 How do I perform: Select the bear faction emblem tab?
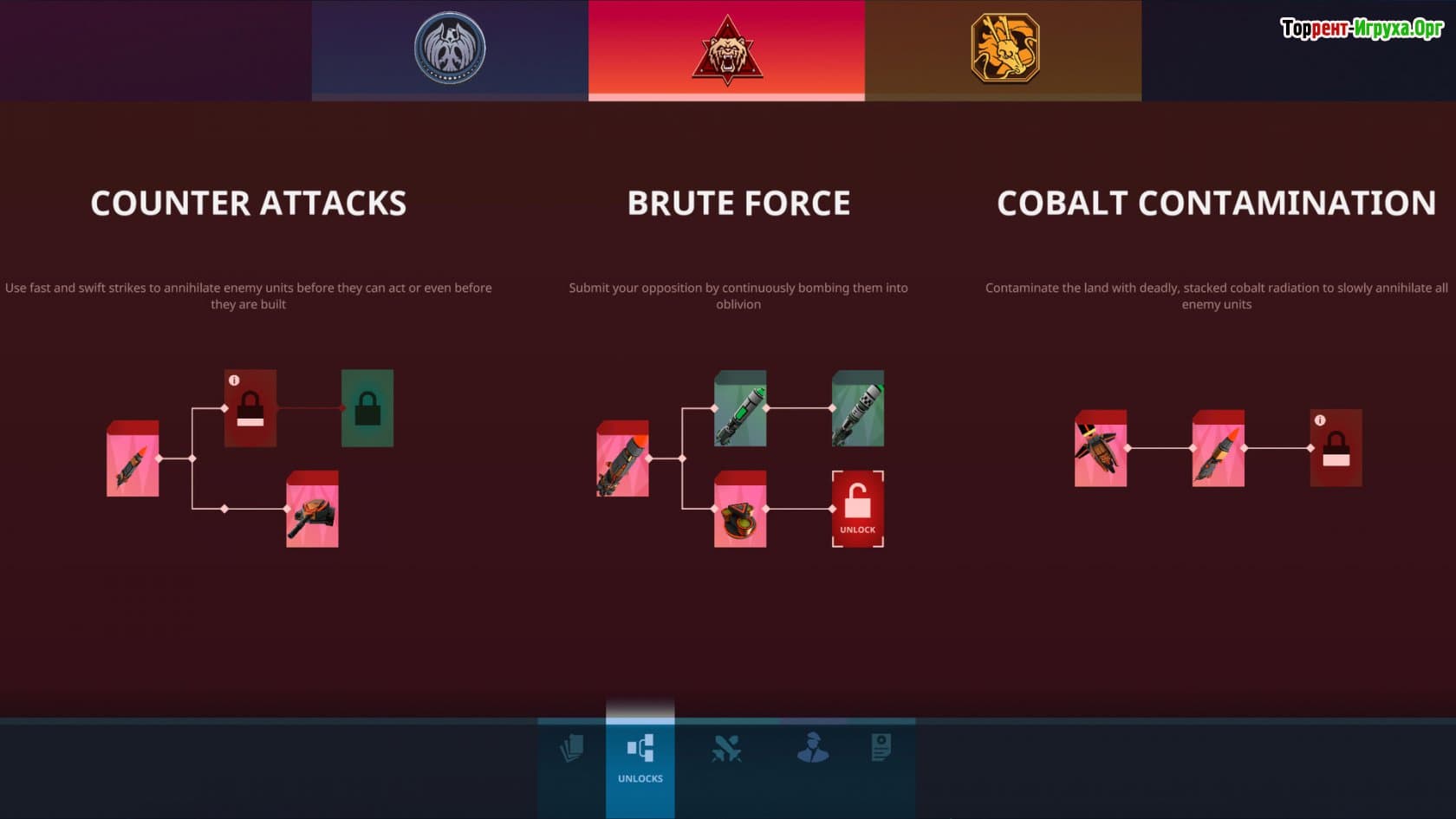(x=726, y=50)
